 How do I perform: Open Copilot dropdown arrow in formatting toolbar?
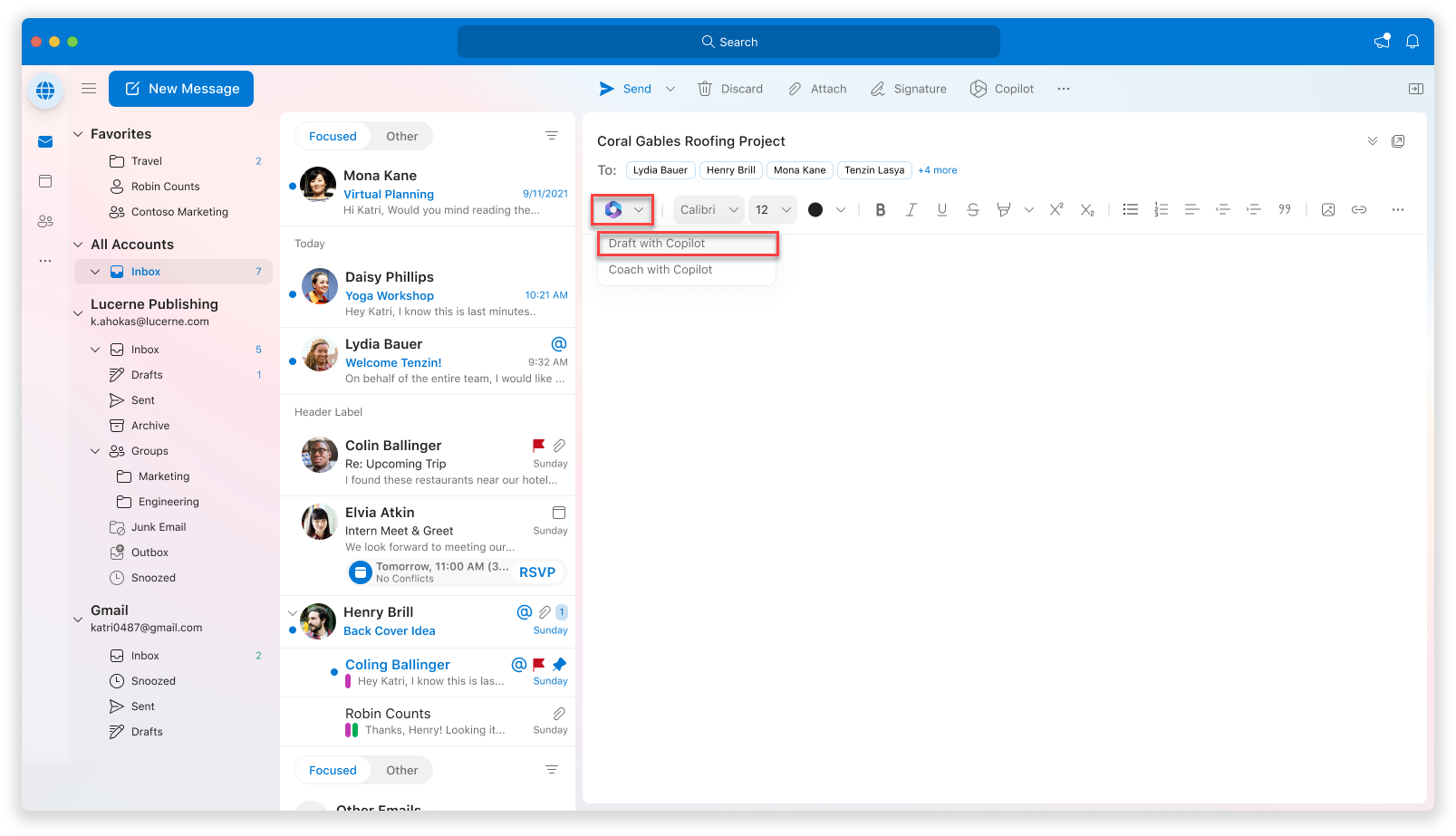pos(639,210)
